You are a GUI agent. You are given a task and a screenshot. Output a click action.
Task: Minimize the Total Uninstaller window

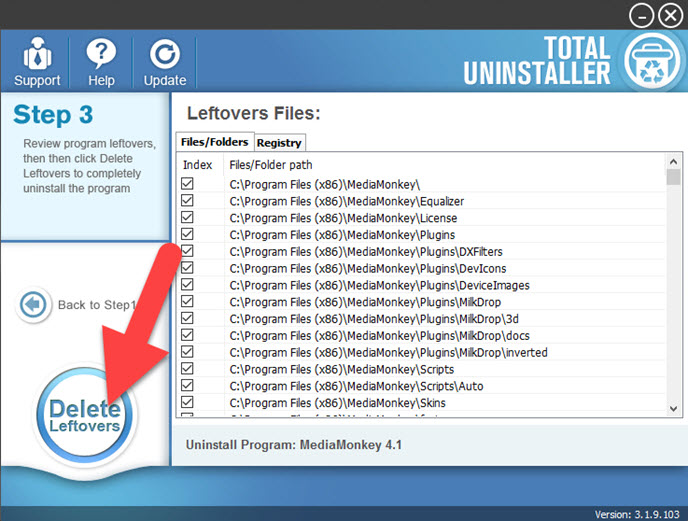[641, 16]
